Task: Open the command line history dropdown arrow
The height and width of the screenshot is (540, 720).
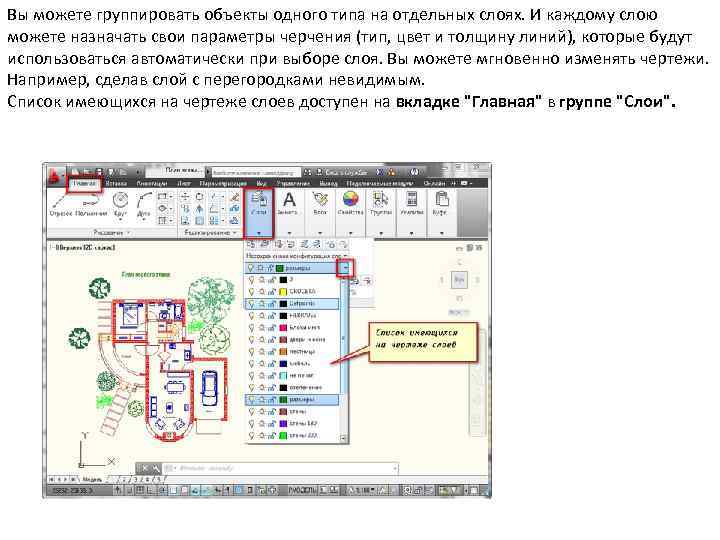Action: pos(395,468)
